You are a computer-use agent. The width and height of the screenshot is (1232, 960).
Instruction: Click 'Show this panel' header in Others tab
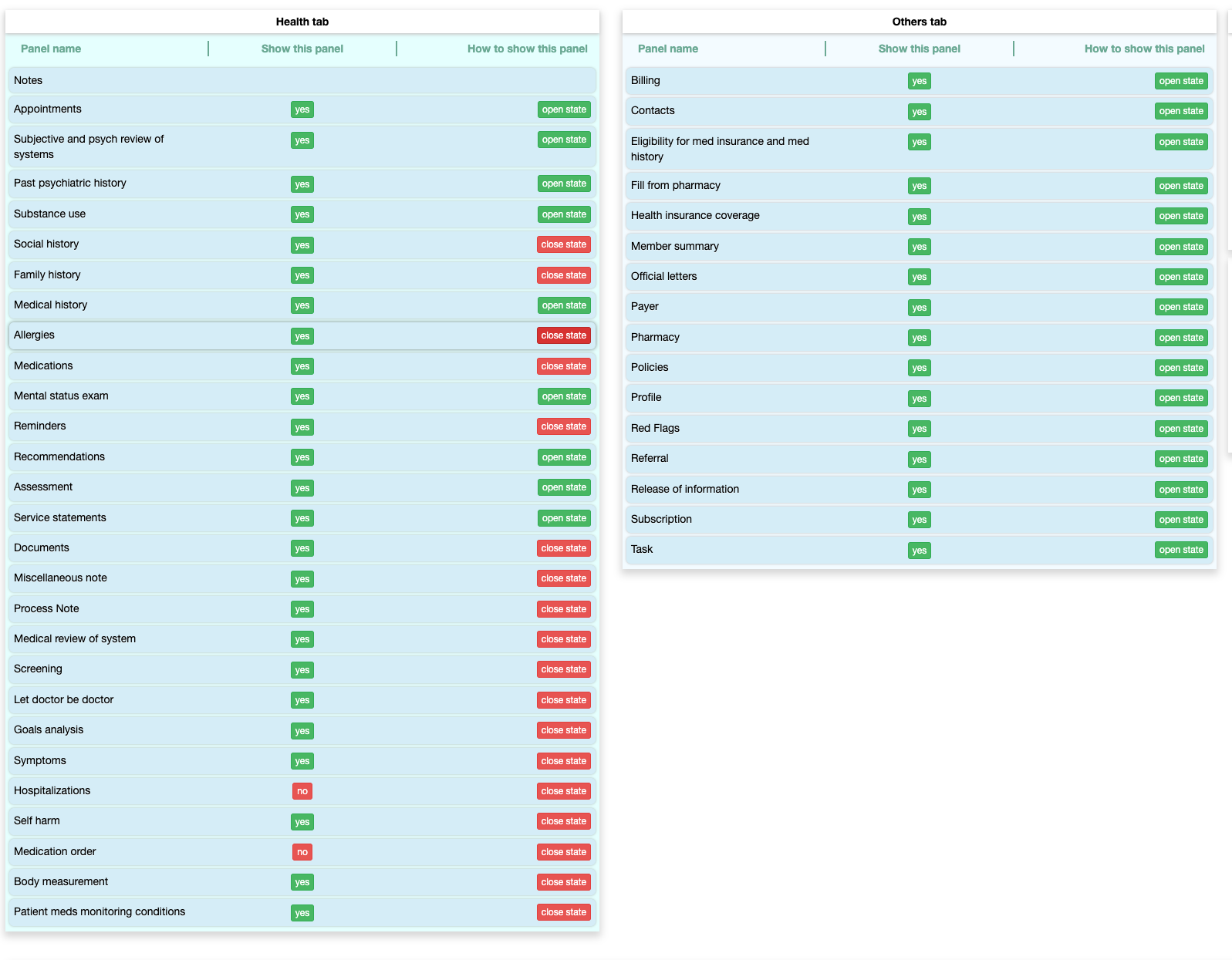pos(920,49)
